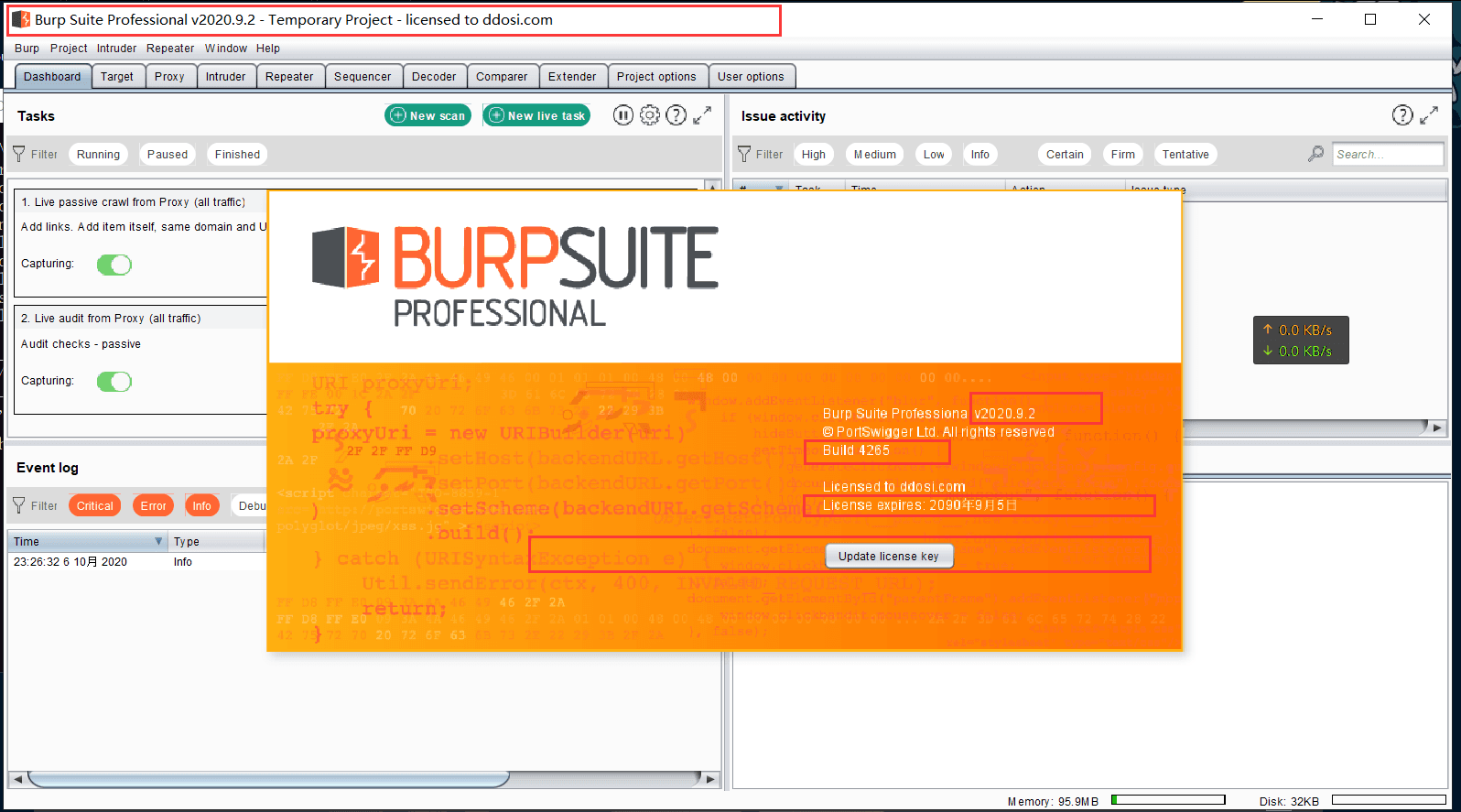Toggle the Critical event log filter
This screenshot has height=812, width=1461.
tap(94, 505)
